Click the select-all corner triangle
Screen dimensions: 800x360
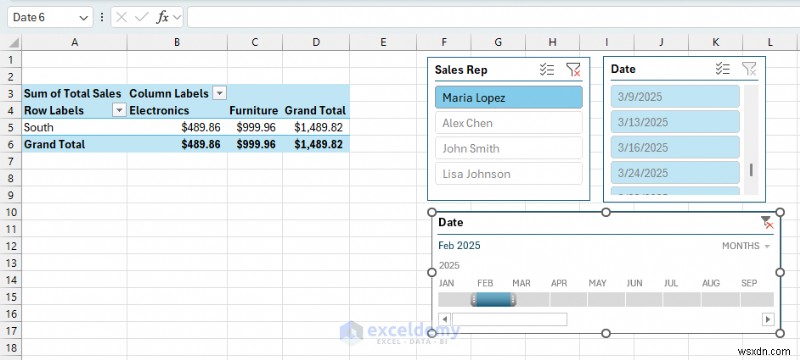point(14,43)
